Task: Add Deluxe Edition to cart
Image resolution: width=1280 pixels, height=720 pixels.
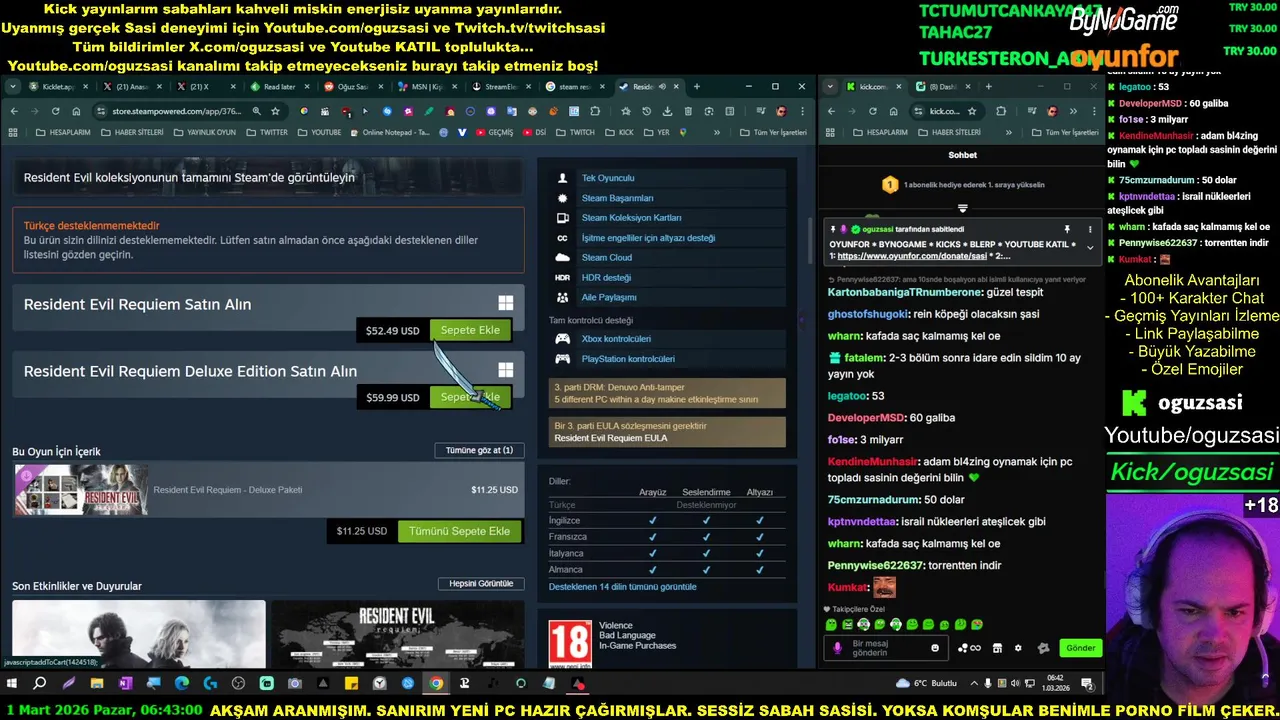Action: coord(470,397)
